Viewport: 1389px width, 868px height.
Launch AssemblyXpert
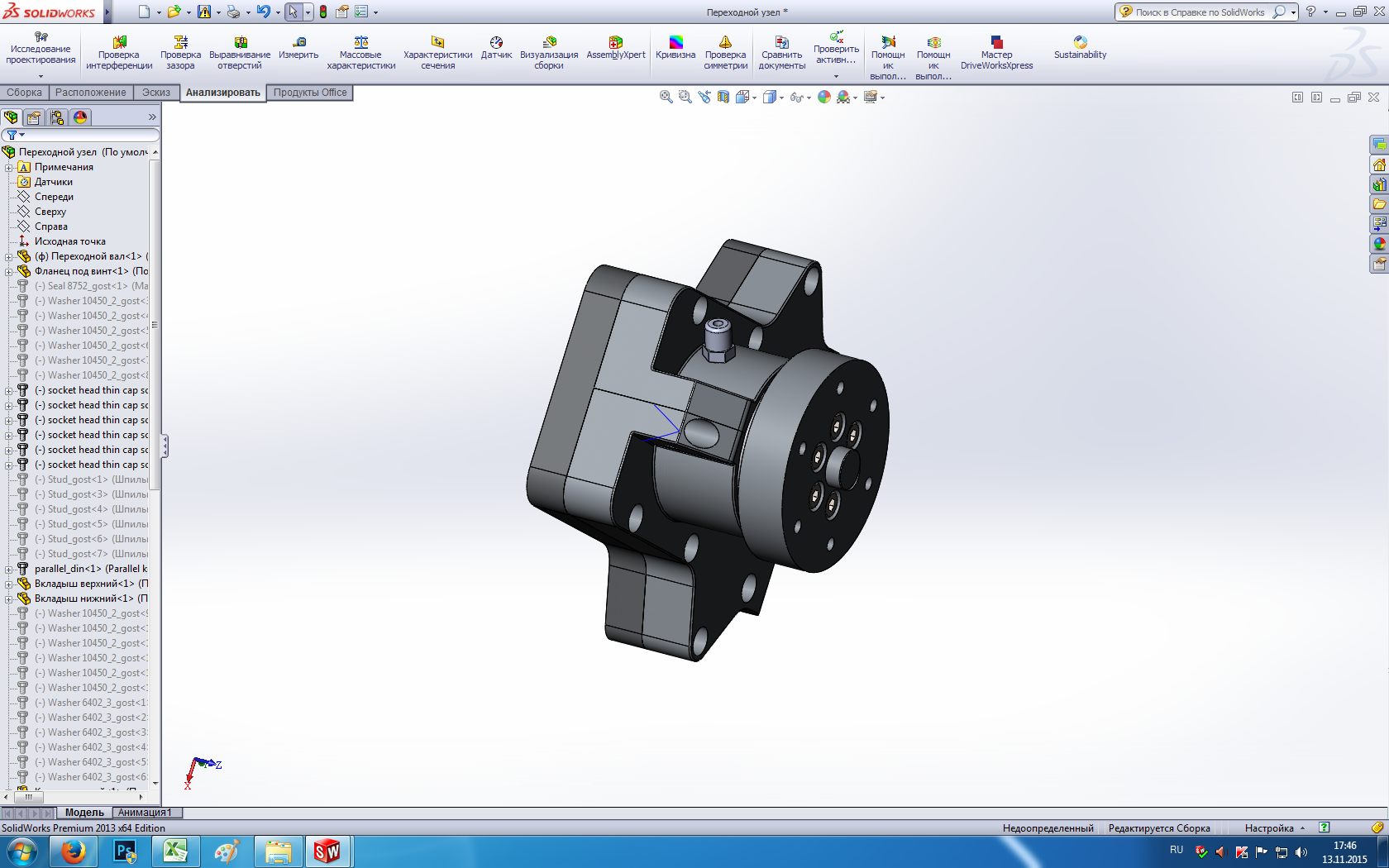pyautogui.click(x=616, y=48)
